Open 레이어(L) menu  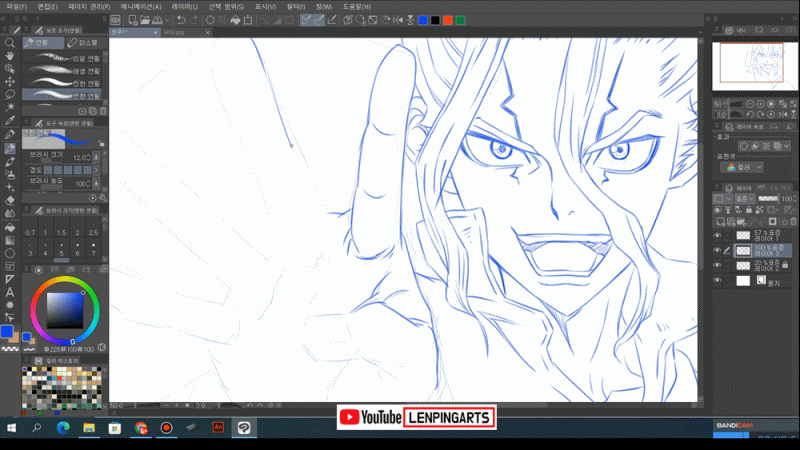[x=185, y=7]
